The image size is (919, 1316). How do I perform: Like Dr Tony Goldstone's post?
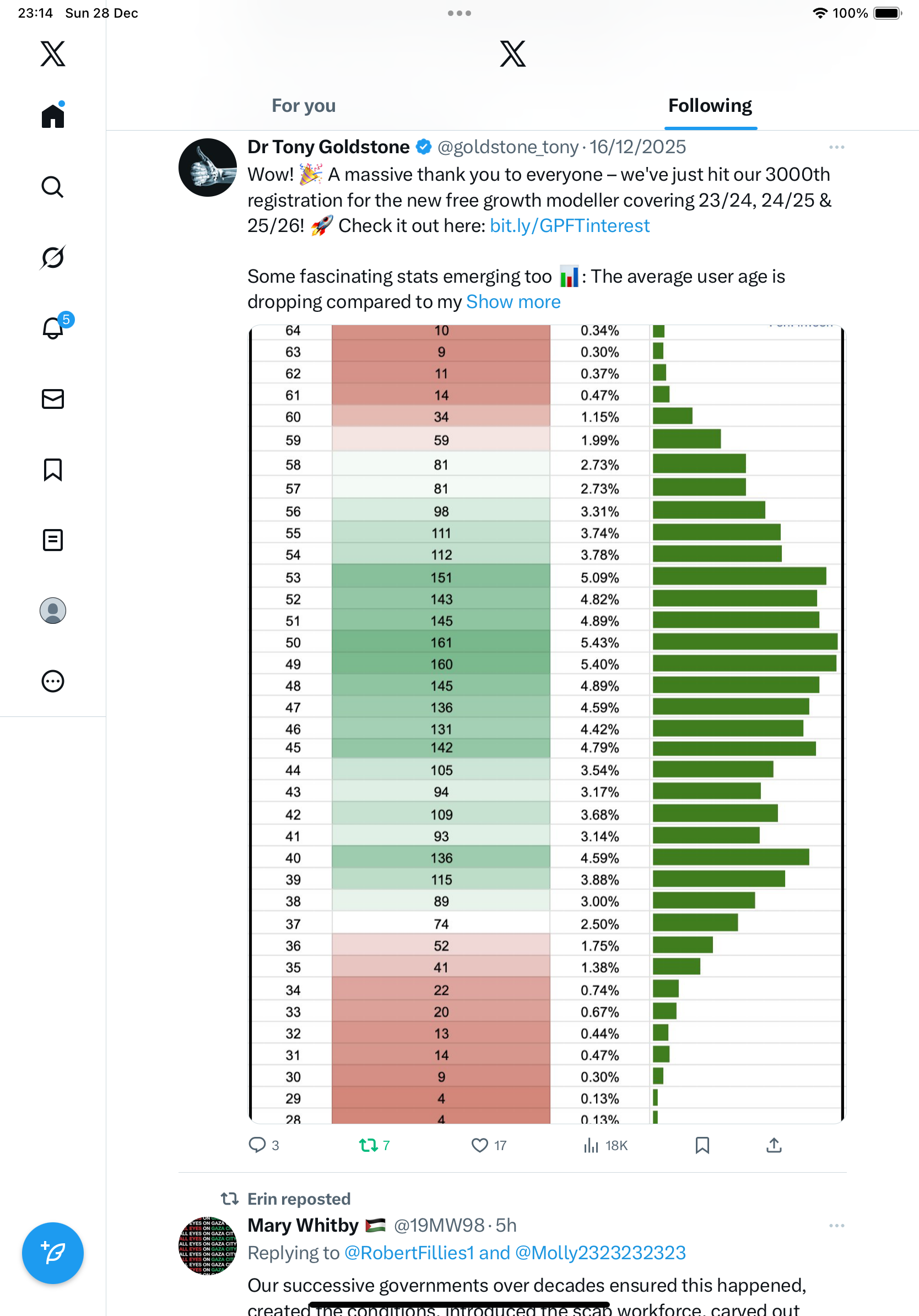click(479, 1145)
